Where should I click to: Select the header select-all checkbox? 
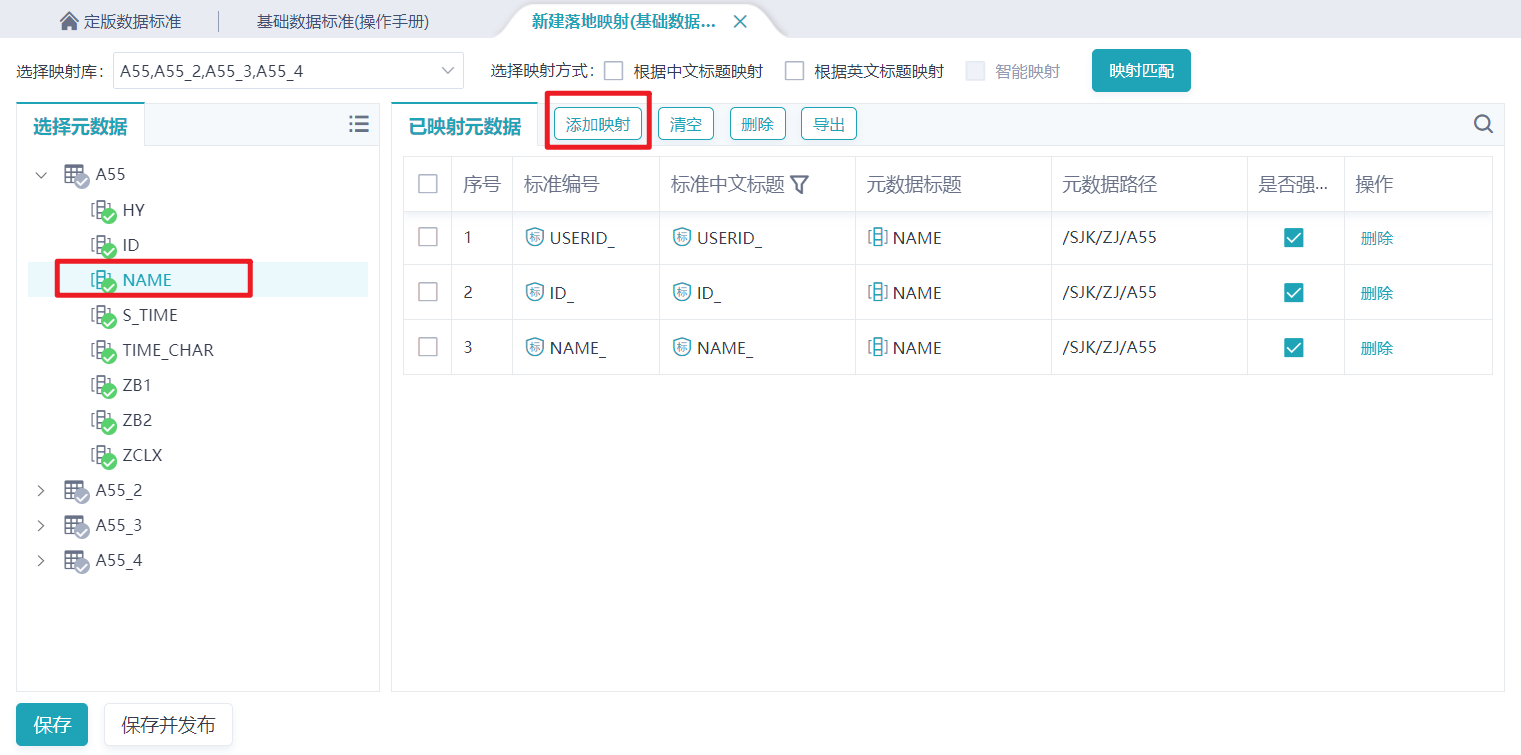[428, 184]
